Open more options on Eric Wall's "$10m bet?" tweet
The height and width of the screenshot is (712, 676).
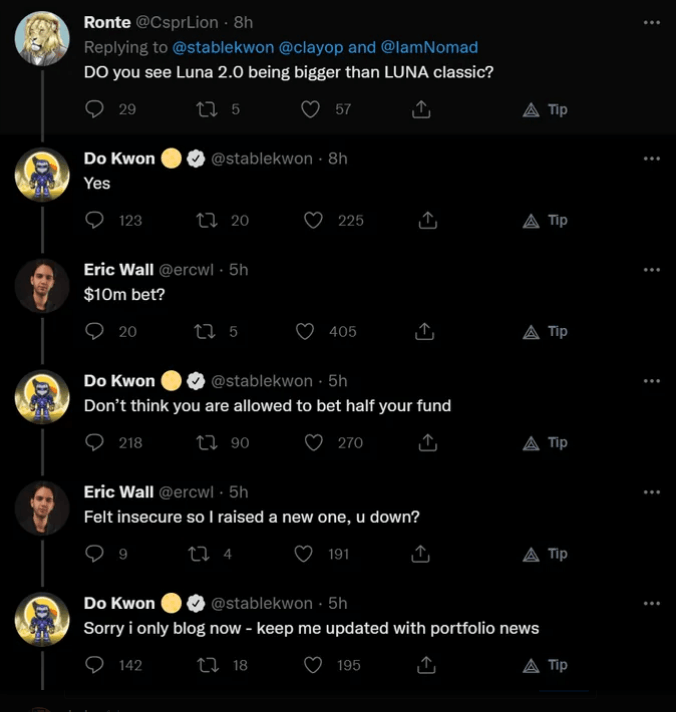pos(652,270)
